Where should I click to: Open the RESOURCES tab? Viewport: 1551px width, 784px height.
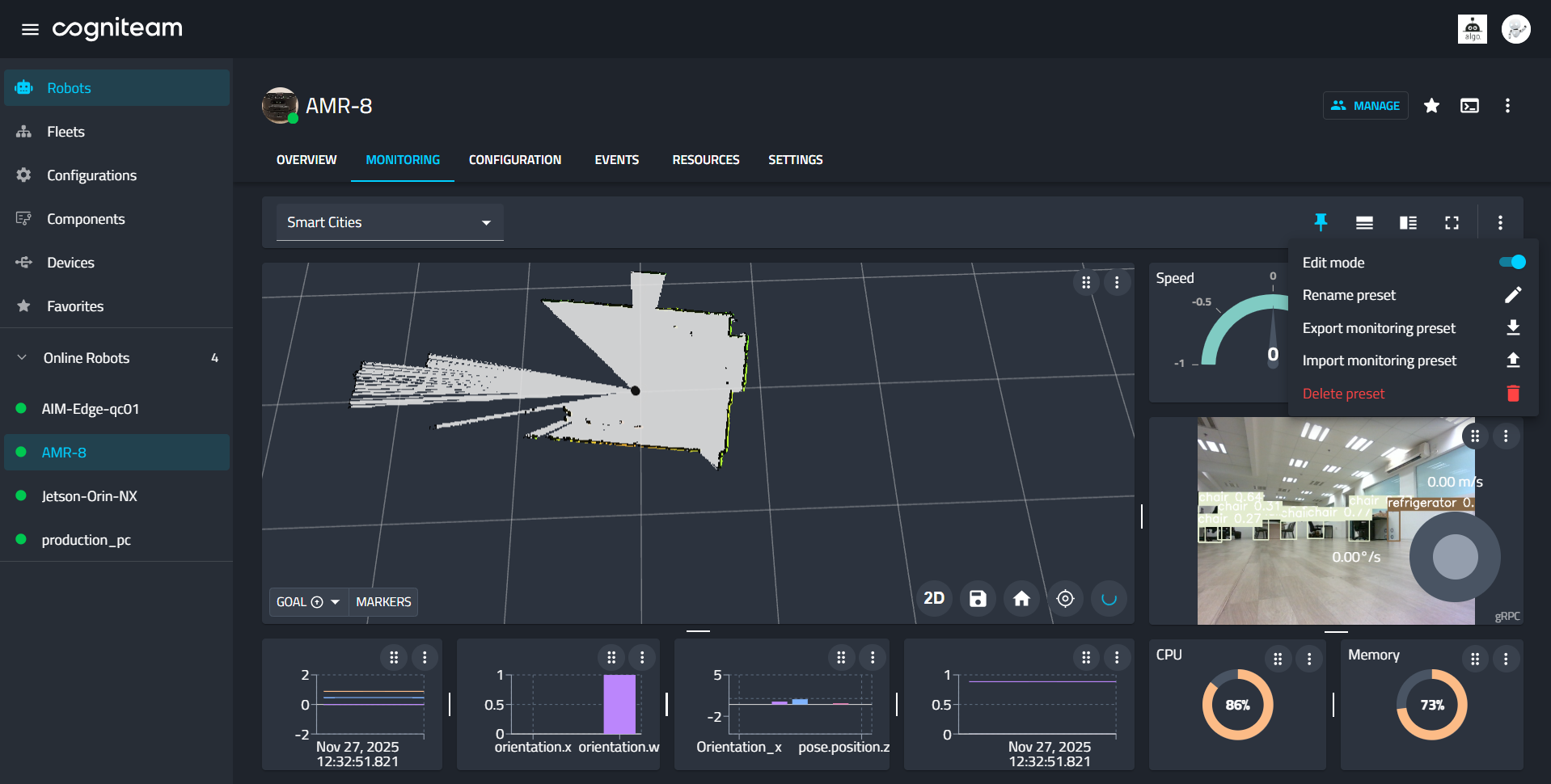tap(706, 160)
